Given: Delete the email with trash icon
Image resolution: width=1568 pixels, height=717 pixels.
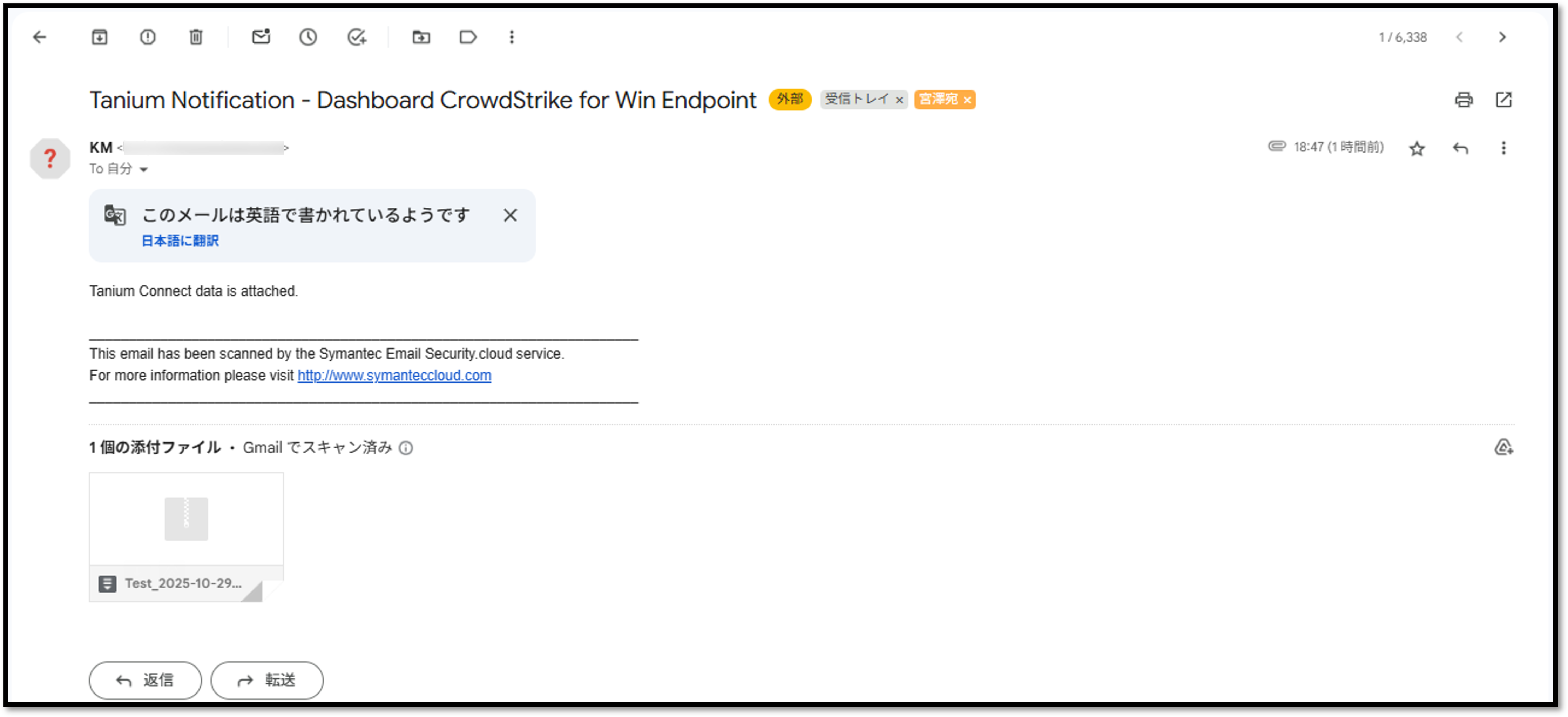Looking at the screenshot, I should point(195,37).
